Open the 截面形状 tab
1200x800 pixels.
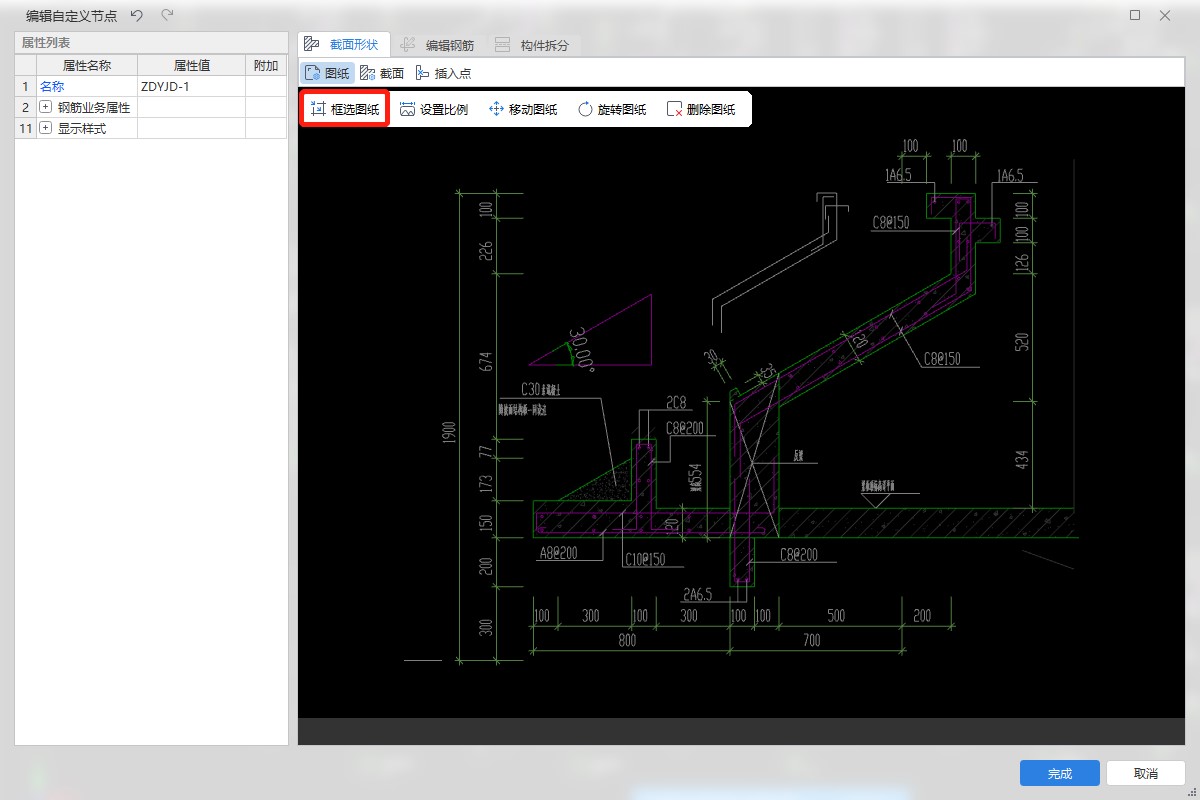[x=342, y=45]
